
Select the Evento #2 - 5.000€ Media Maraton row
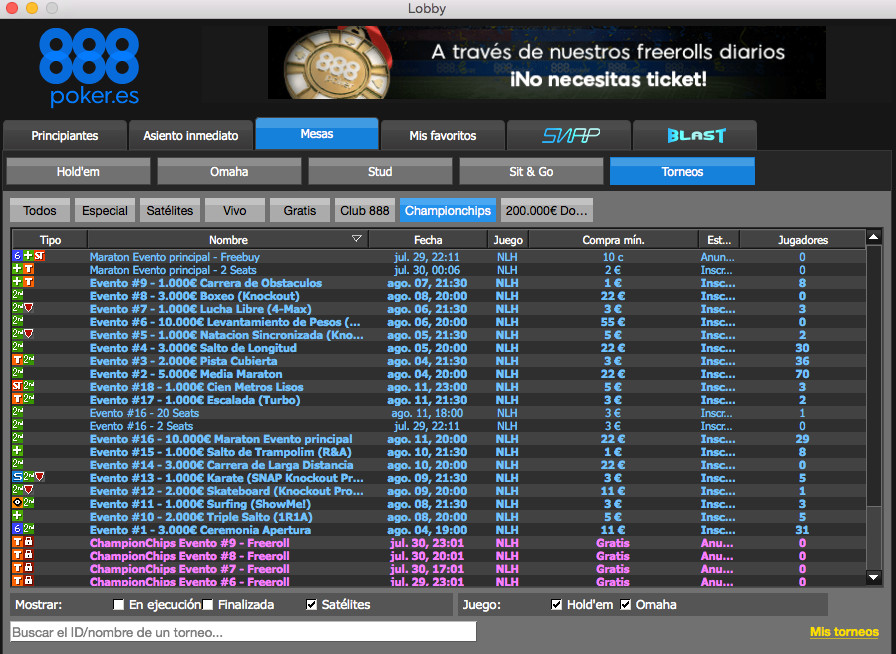click(x=438, y=373)
